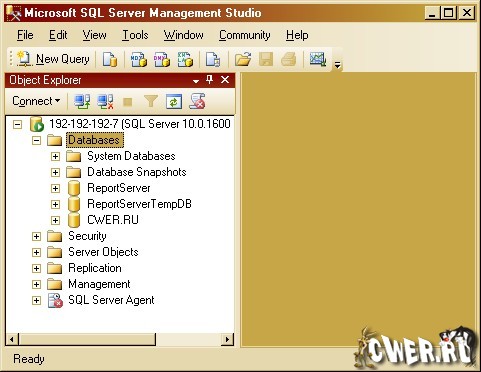Expand the System Databases folder
This screenshot has height=372, width=481.
55,156
